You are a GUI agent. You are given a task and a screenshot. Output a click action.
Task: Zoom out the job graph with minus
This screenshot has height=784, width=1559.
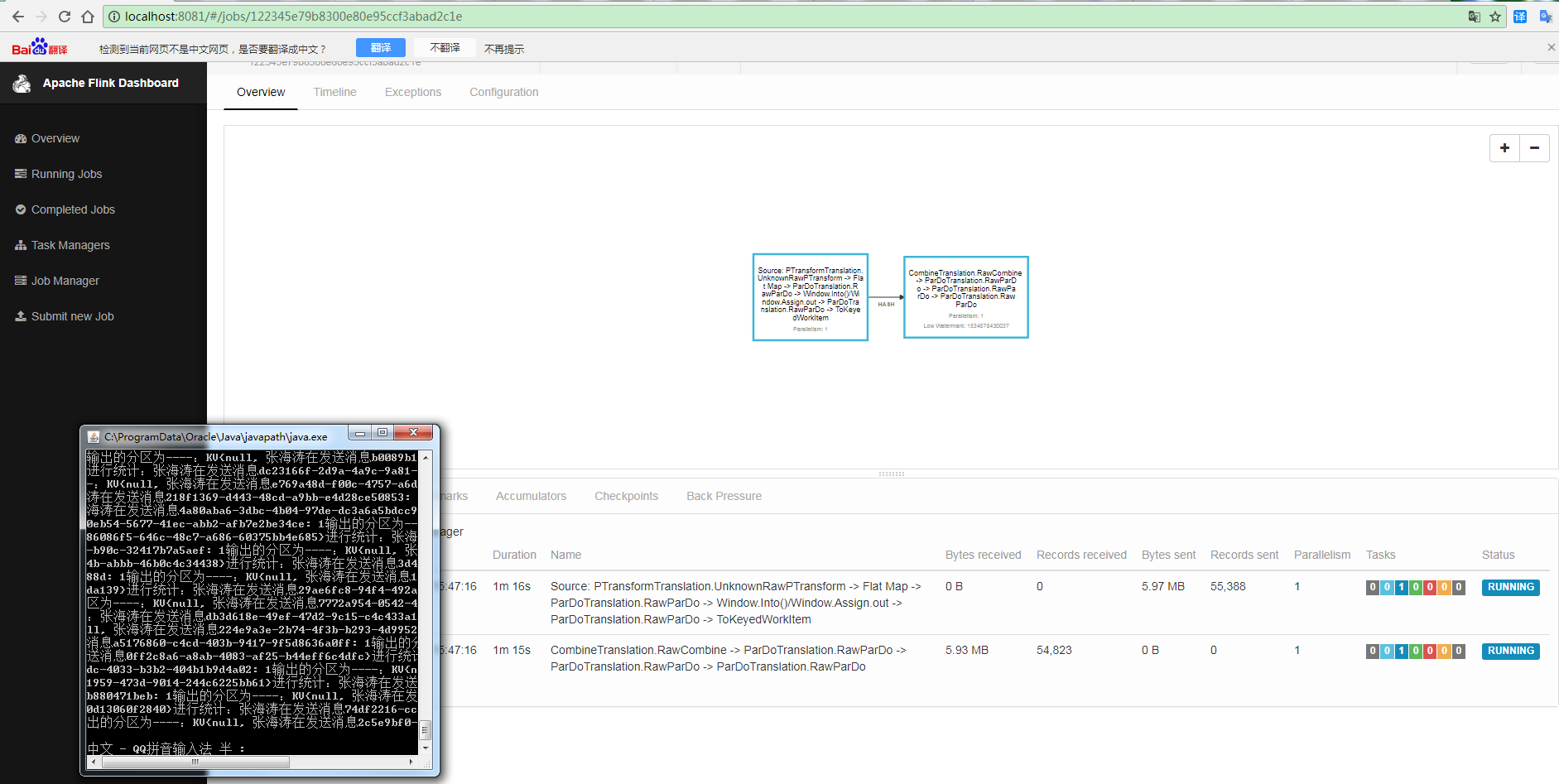coord(1534,148)
